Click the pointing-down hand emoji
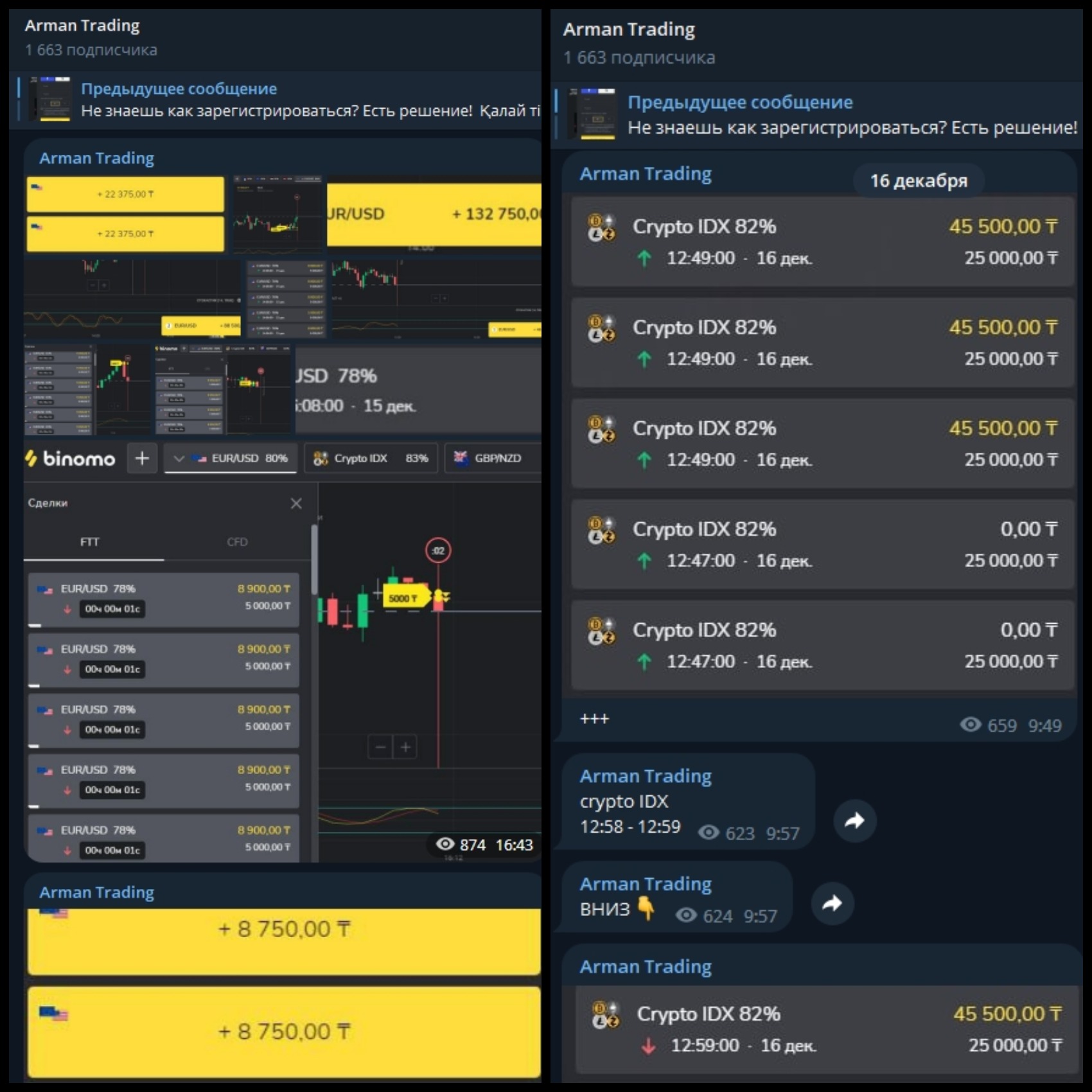 (x=646, y=908)
